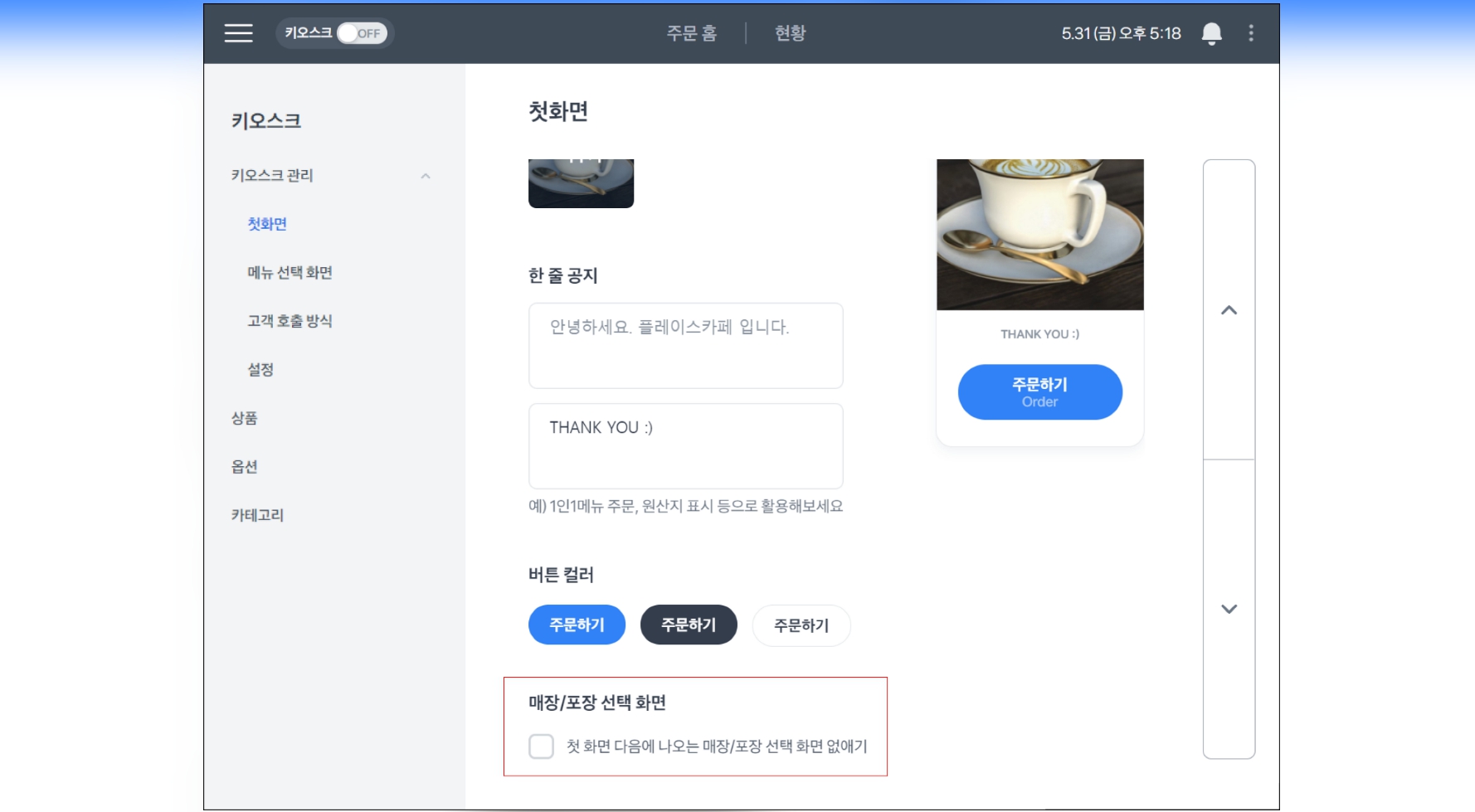This screenshot has height=812, width=1475.
Task: Open 고객 호출 방식 settings
Action: point(290,321)
